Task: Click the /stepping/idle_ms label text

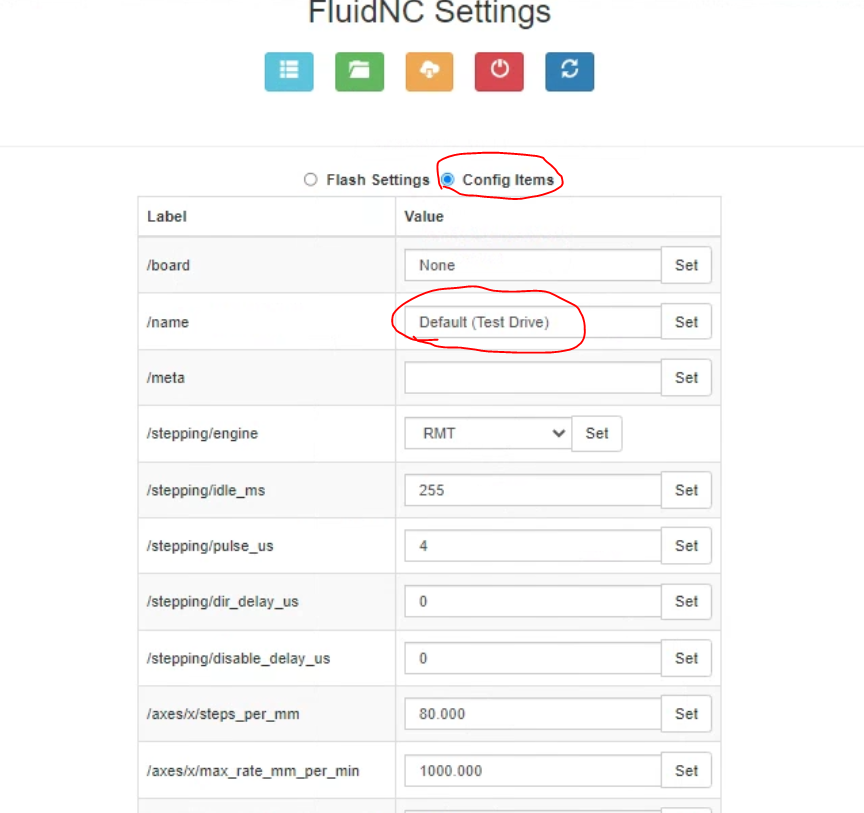Action: pyautogui.click(x=206, y=490)
